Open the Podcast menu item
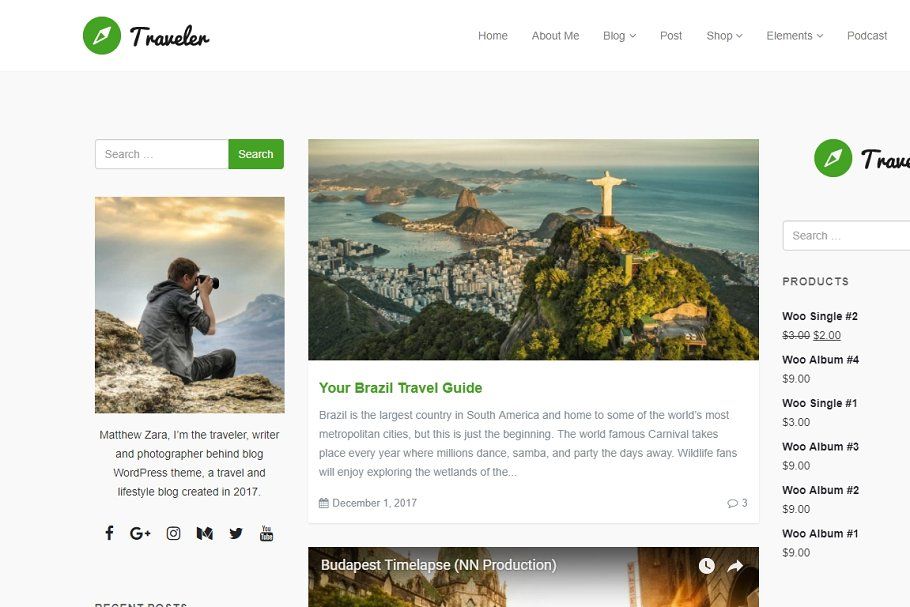Screen dimensions: 910x607 867,35
